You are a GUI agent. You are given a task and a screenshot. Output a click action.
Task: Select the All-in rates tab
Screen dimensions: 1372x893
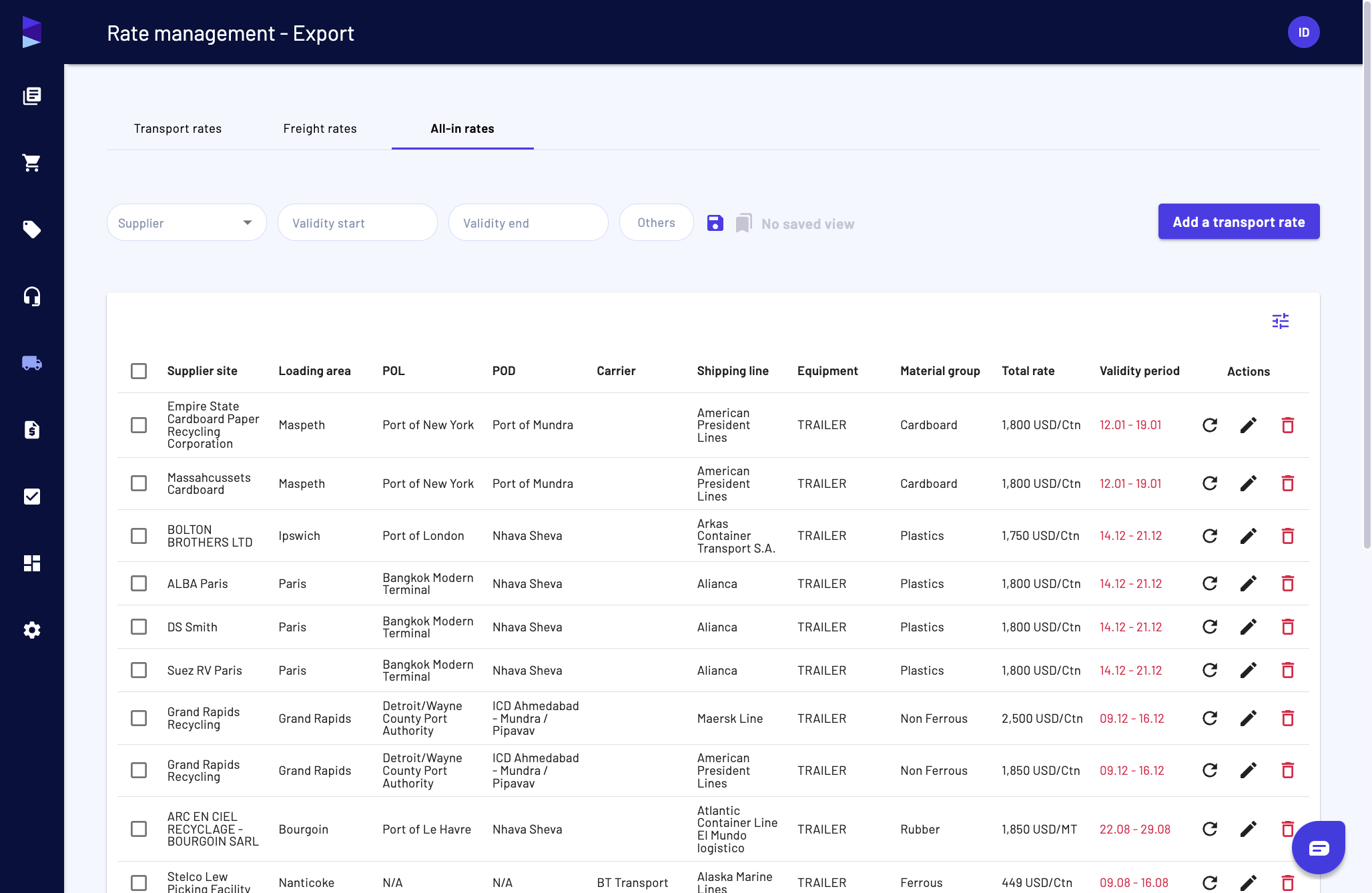click(x=462, y=129)
